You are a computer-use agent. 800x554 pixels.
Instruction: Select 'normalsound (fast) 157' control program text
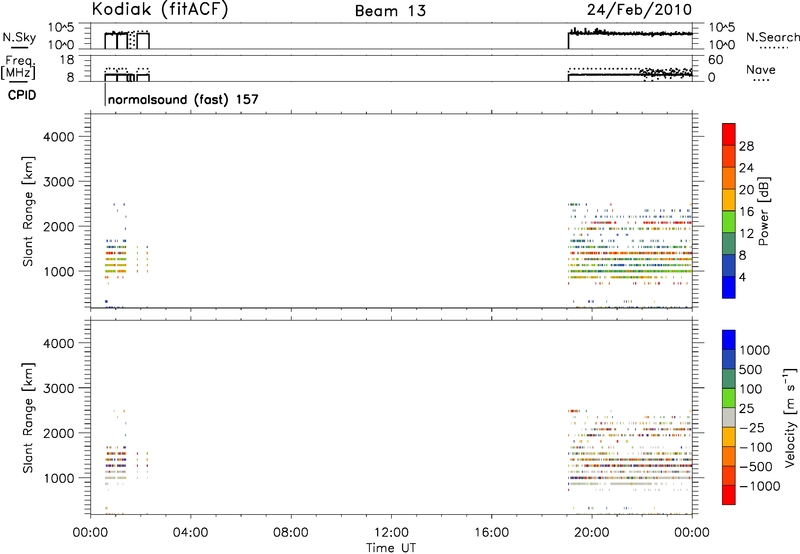coord(183,99)
